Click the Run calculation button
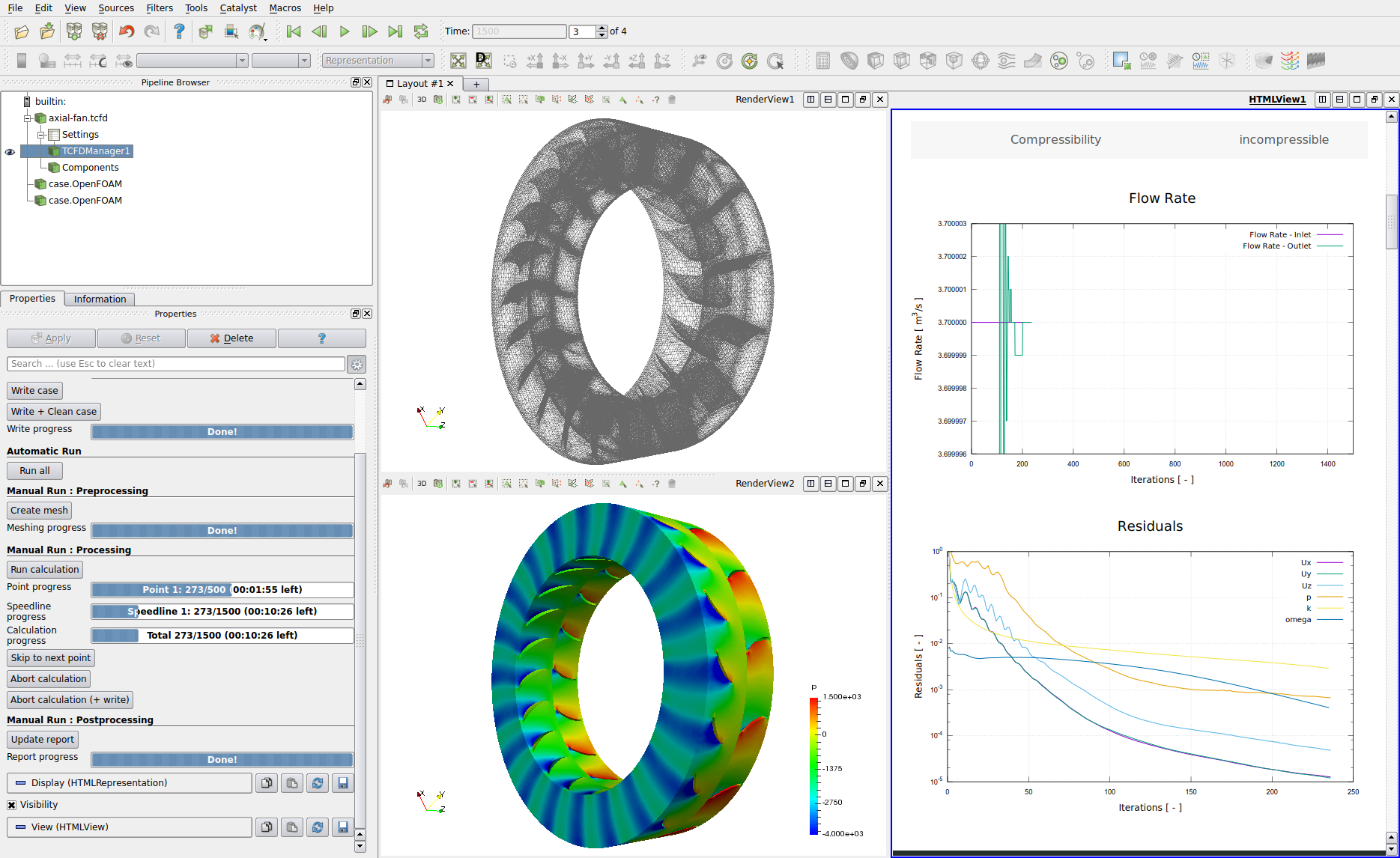The width and height of the screenshot is (1400, 858). click(44, 569)
